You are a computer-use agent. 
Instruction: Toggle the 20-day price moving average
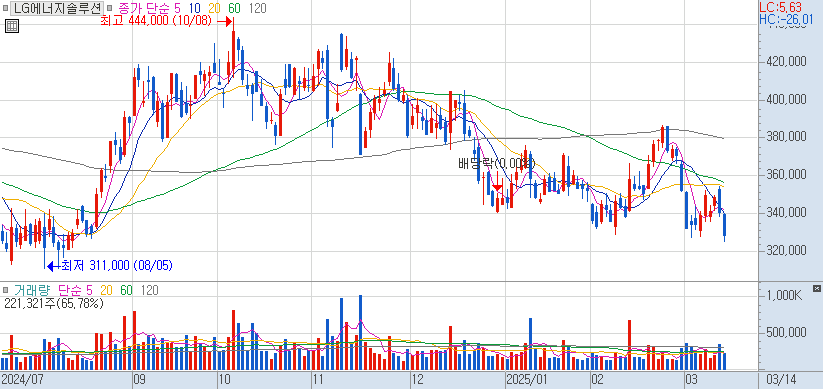[x=214, y=8]
